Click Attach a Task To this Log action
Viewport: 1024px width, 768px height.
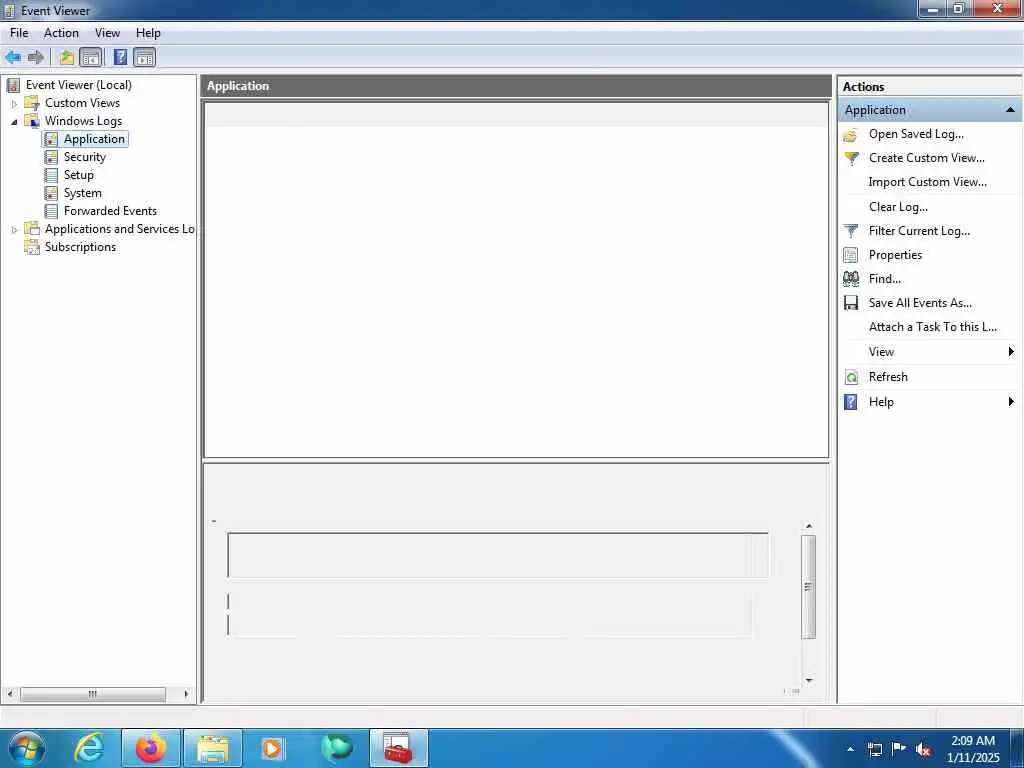tap(933, 327)
